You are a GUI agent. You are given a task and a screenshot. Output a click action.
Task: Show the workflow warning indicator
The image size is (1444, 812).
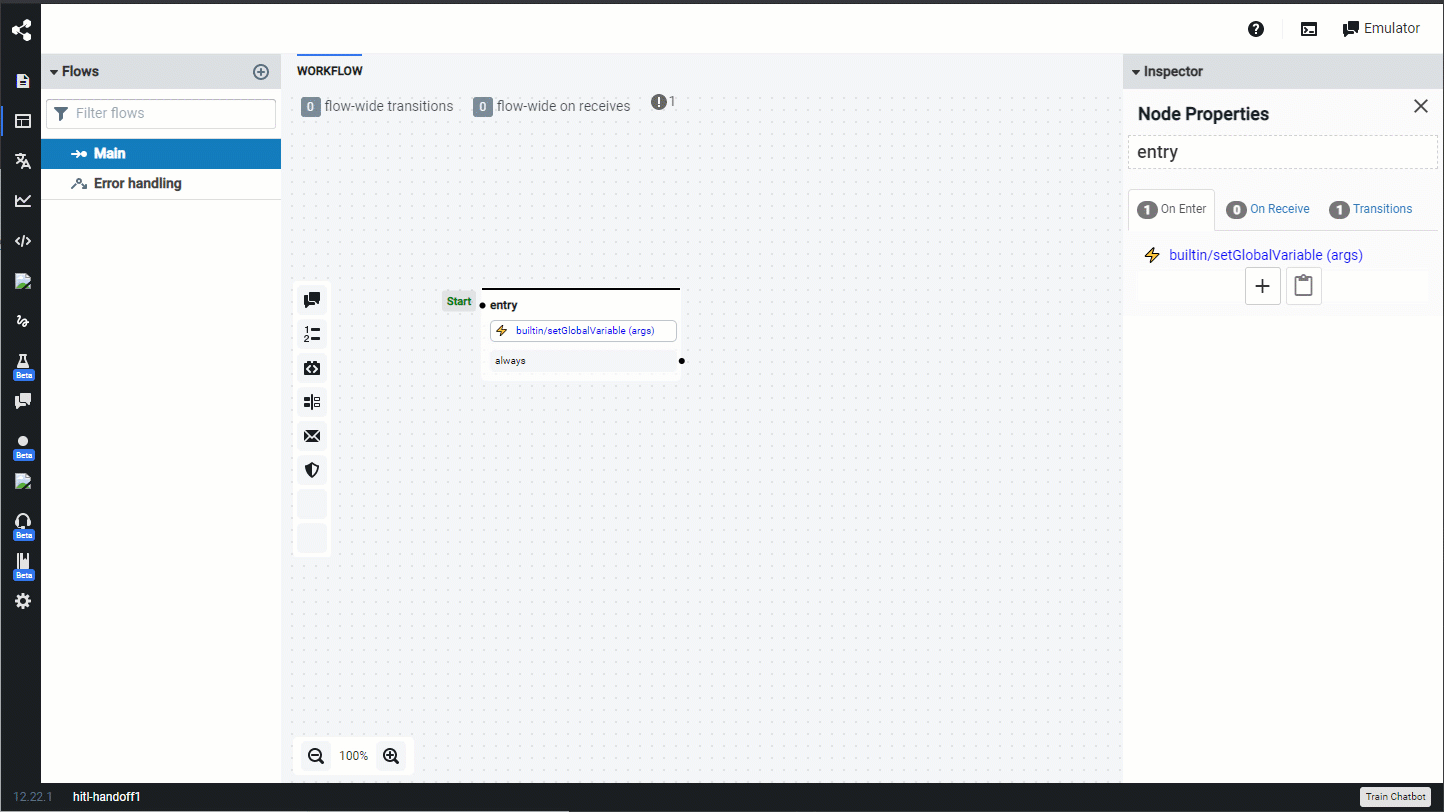click(x=663, y=102)
